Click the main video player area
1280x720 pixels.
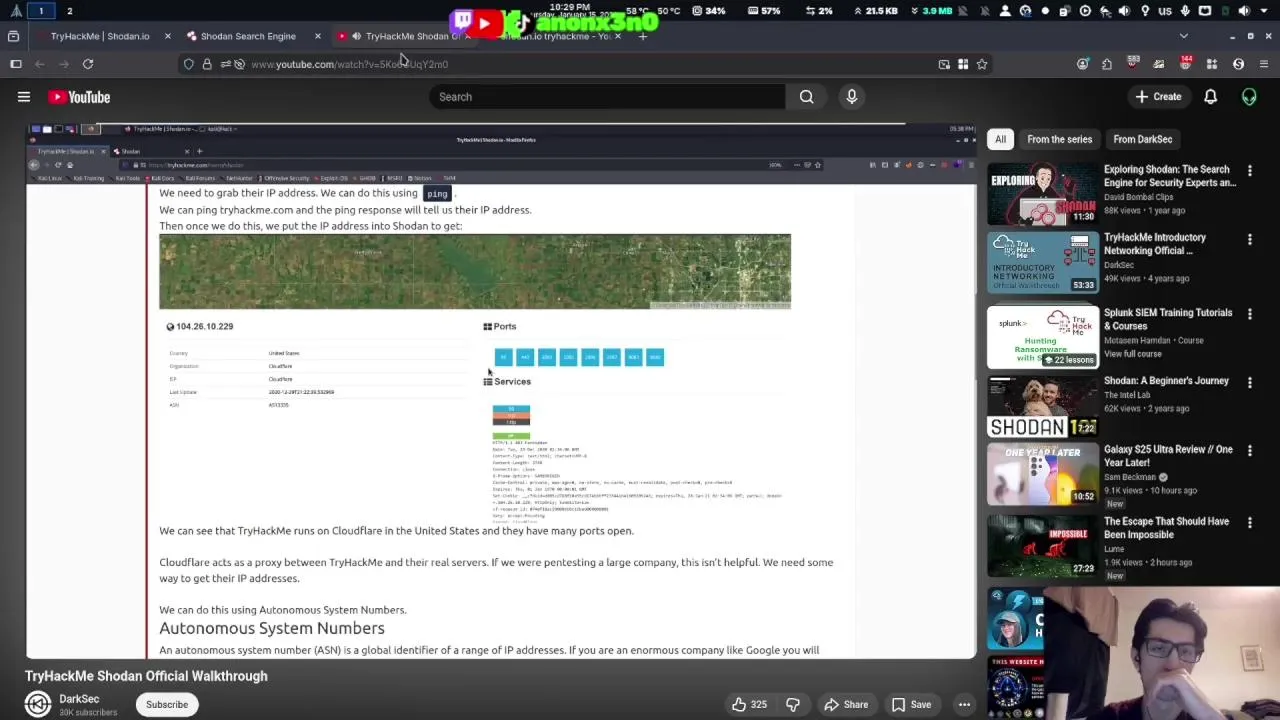[501, 391]
